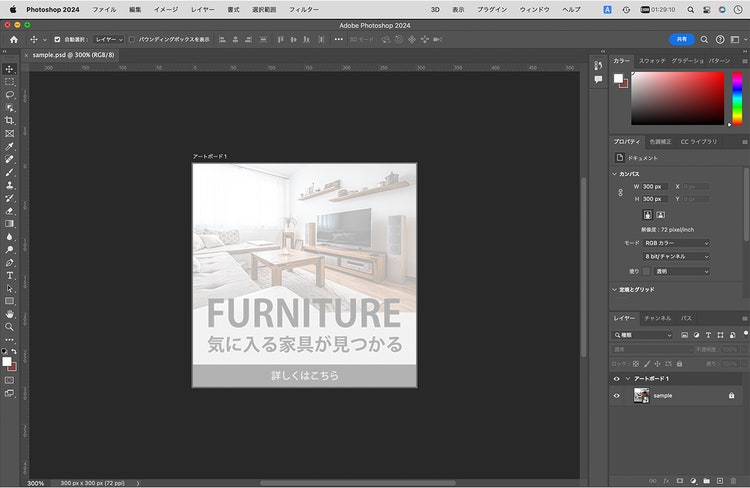Select the Brush tool
750x488 pixels.
coord(9,172)
